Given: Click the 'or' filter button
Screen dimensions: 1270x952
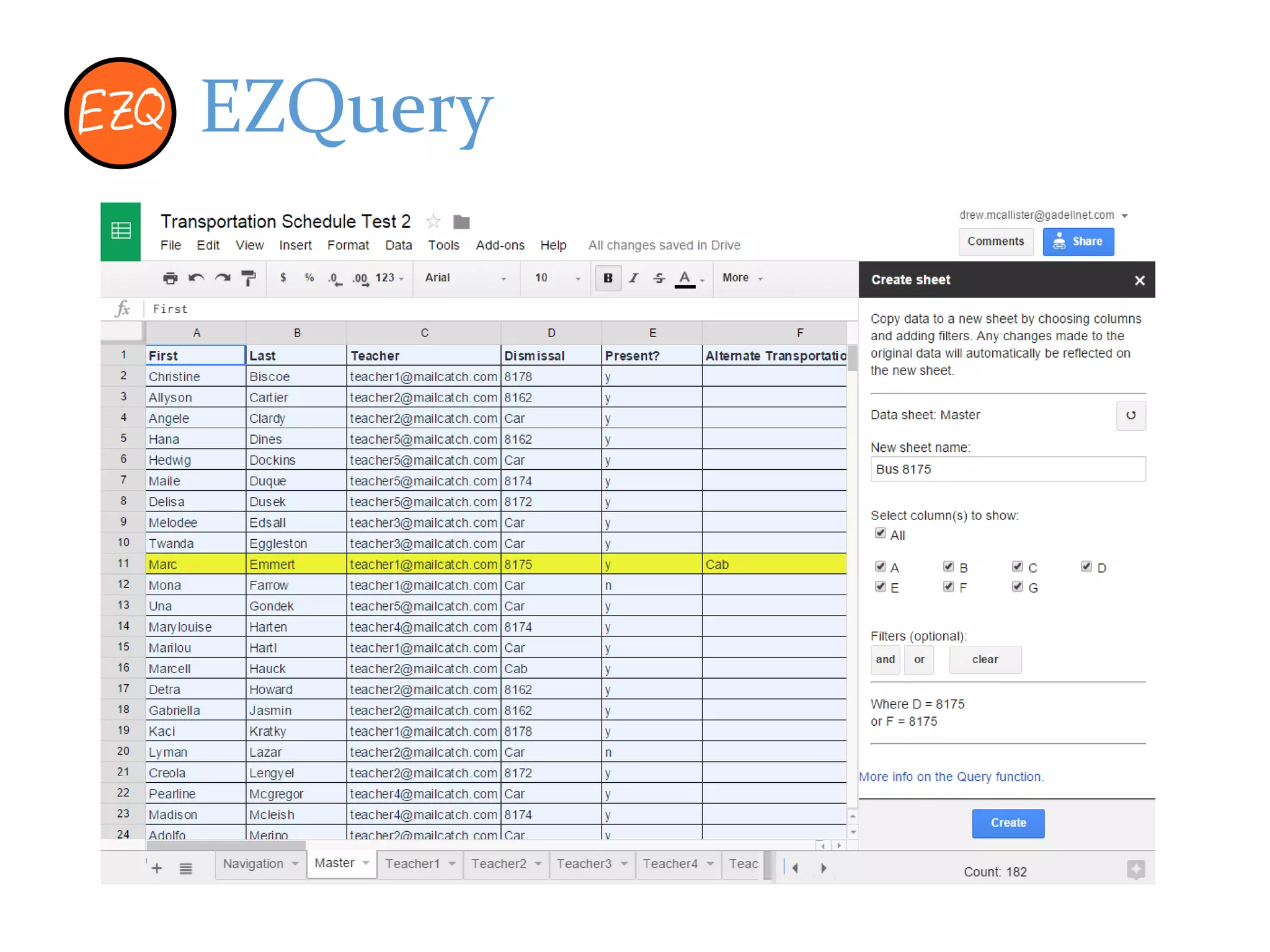Looking at the screenshot, I should (919, 659).
